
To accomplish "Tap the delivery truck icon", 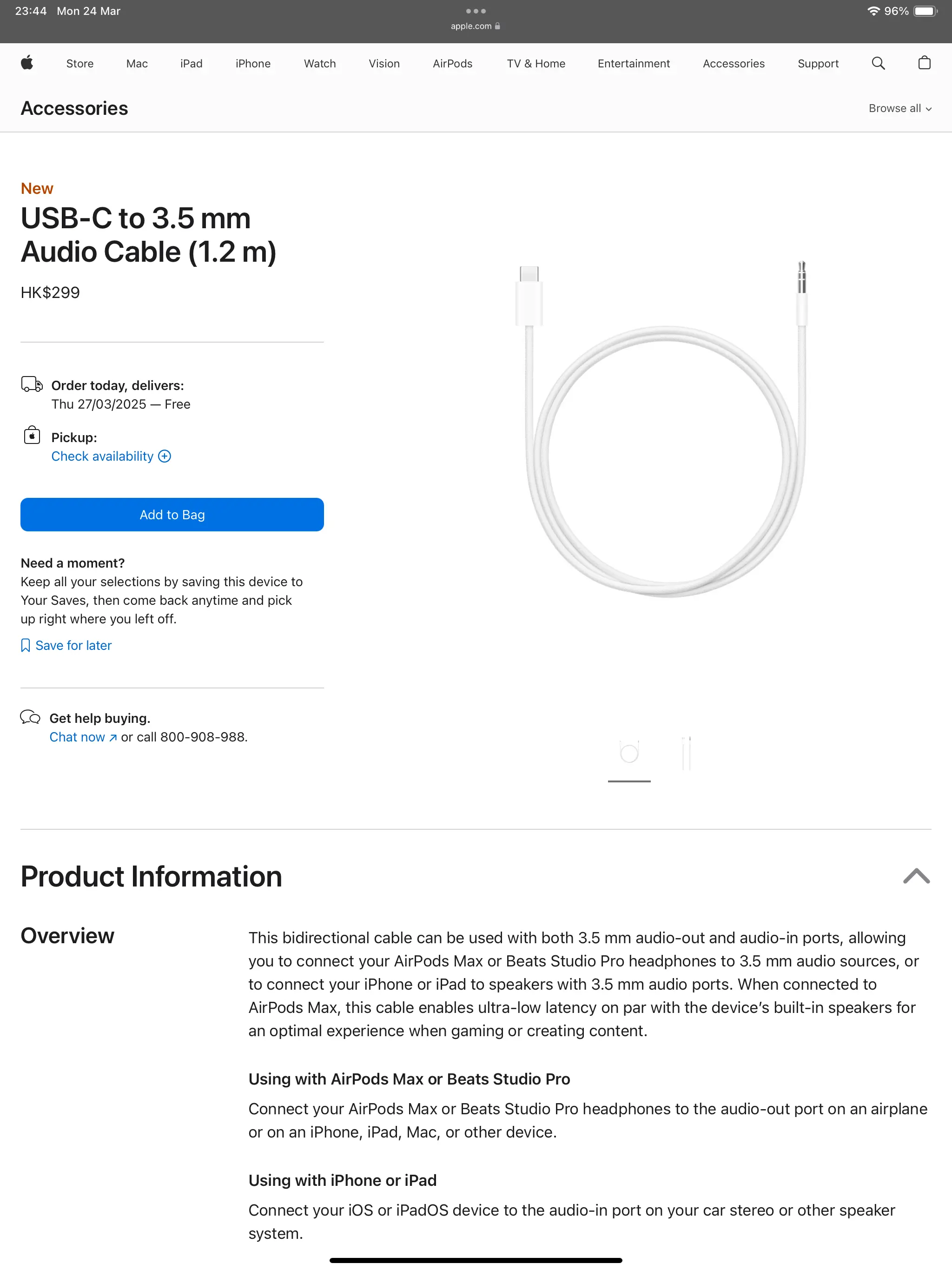I will [32, 384].
